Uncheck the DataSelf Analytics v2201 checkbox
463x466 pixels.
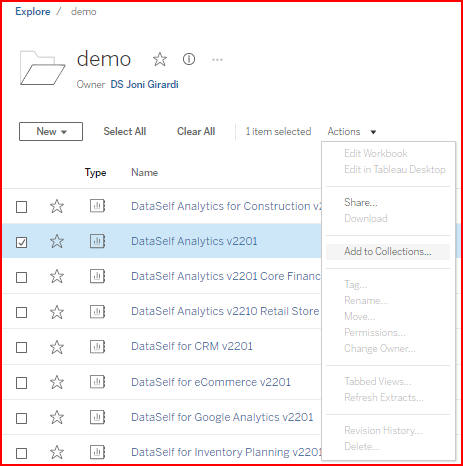[x=22, y=242]
